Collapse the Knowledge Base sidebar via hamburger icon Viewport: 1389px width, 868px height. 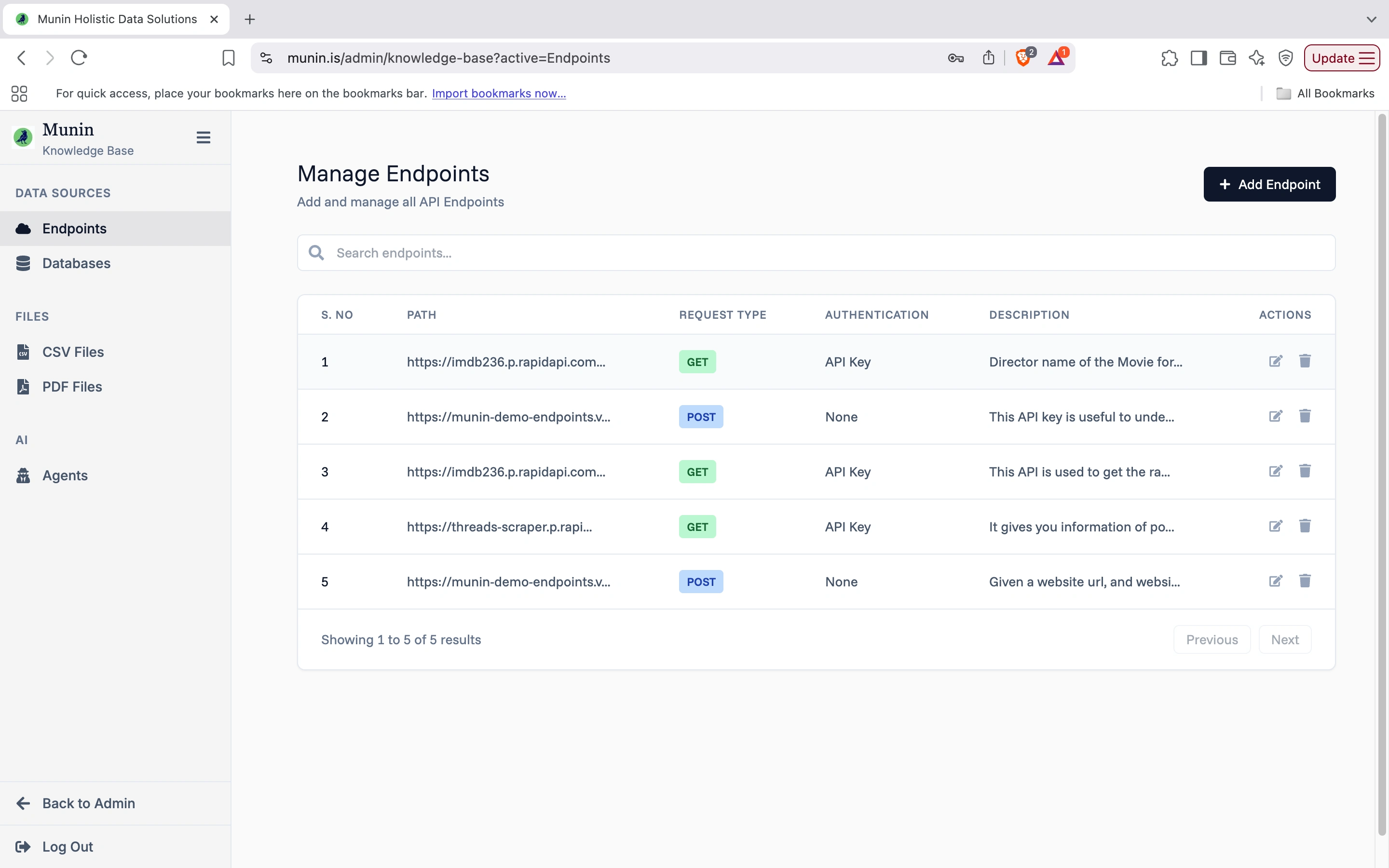coord(204,137)
